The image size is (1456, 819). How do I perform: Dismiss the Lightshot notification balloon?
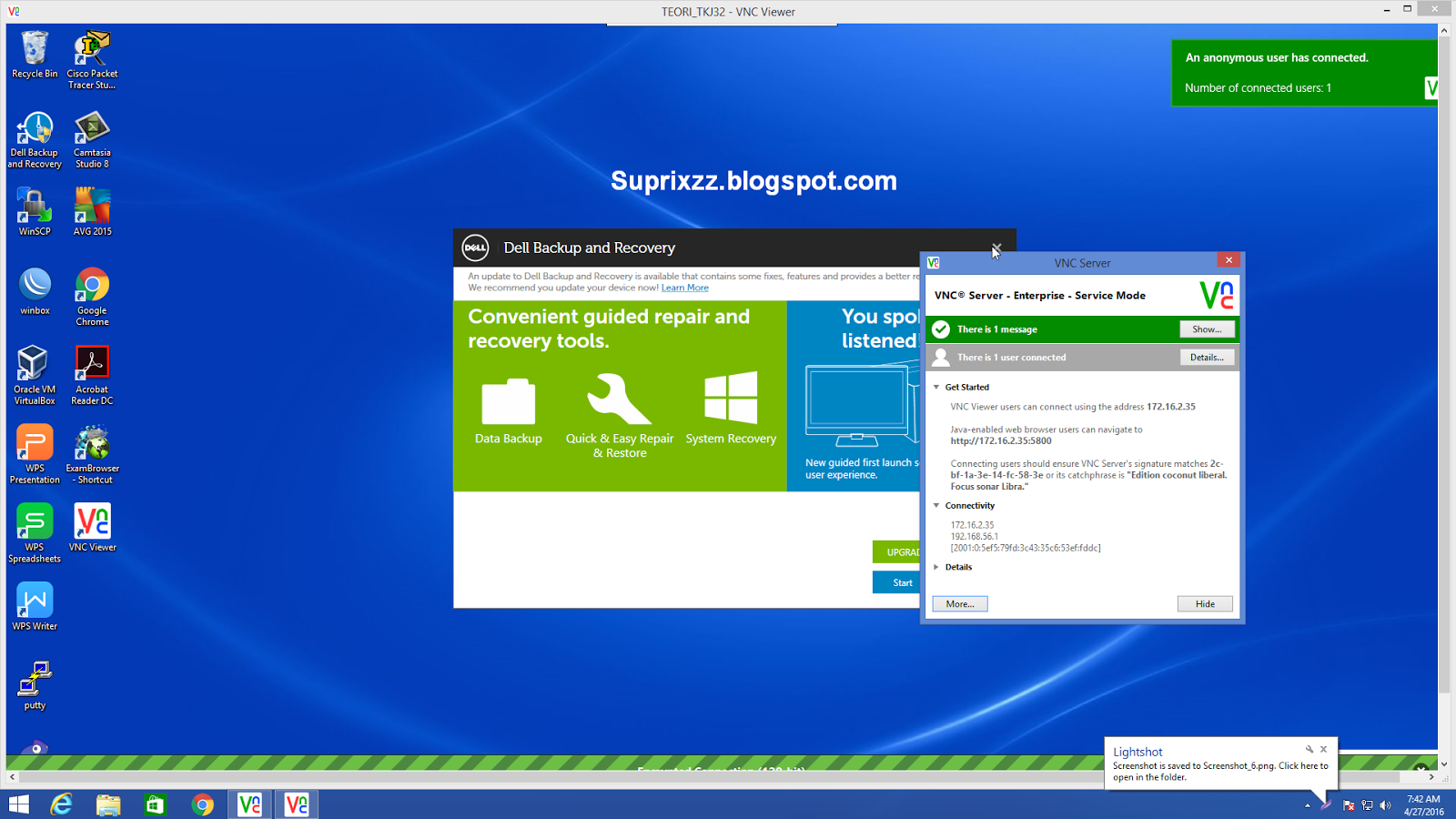coord(1324,750)
